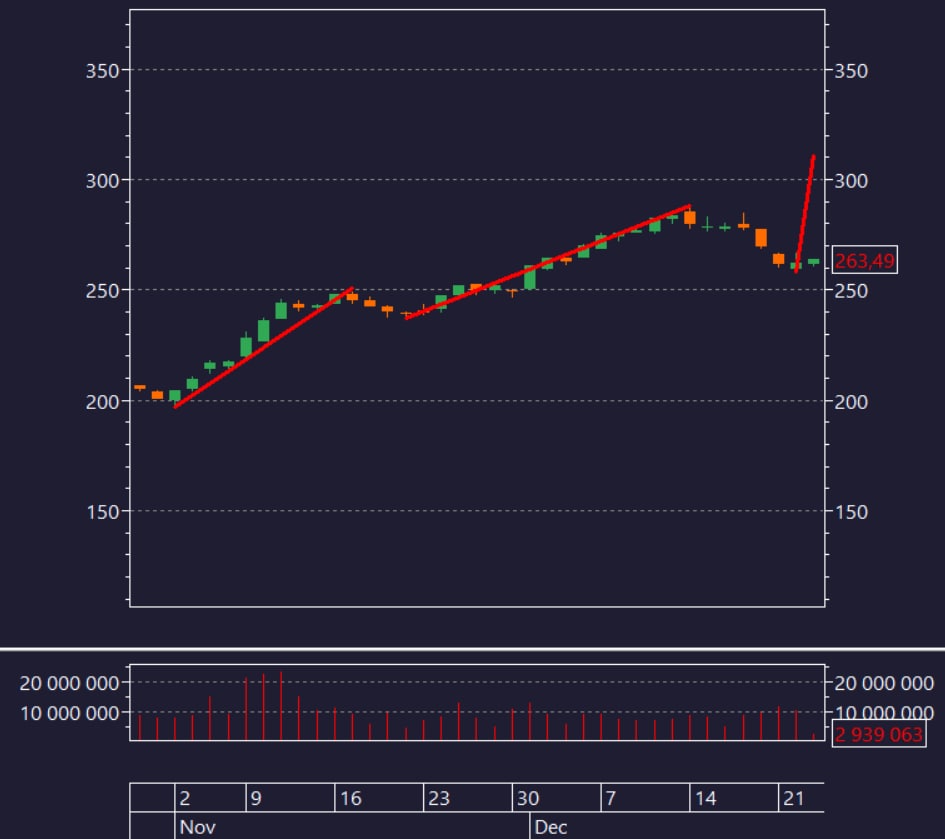Click the 300 label on left price axis
The image size is (945, 839).
pyautogui.click(x=102, y=180)
